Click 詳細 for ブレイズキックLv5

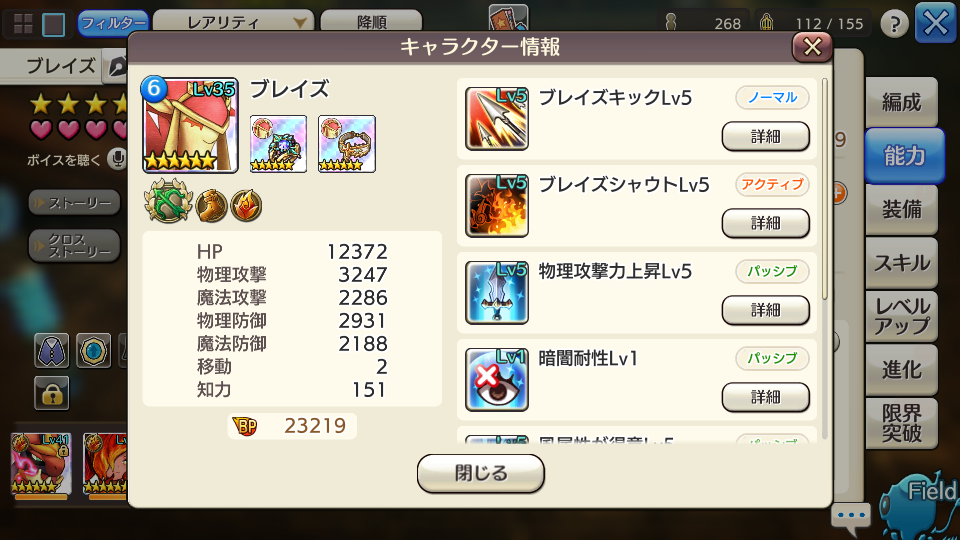[x=765, y=136]
